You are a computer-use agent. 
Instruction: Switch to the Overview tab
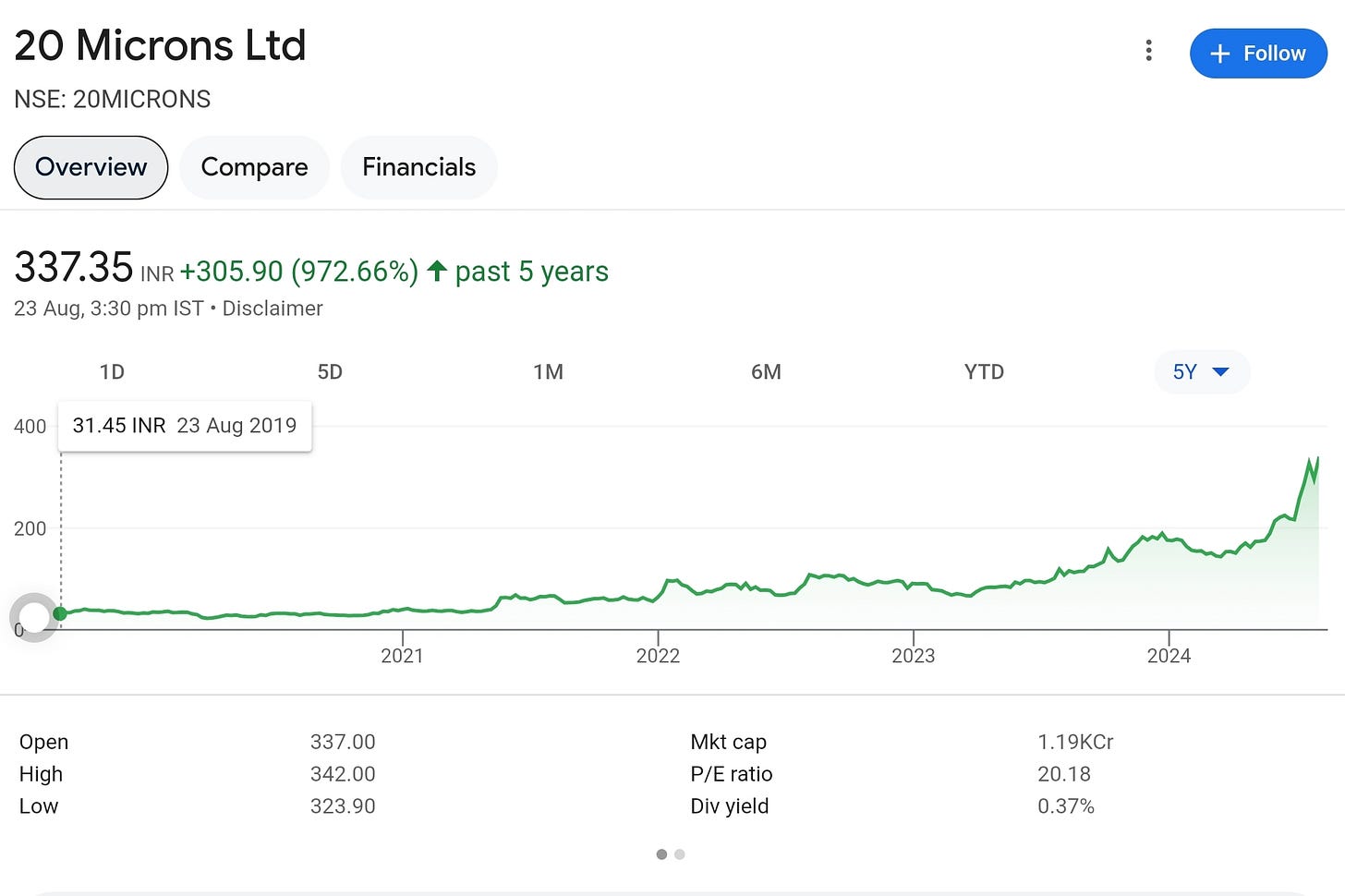91,167
